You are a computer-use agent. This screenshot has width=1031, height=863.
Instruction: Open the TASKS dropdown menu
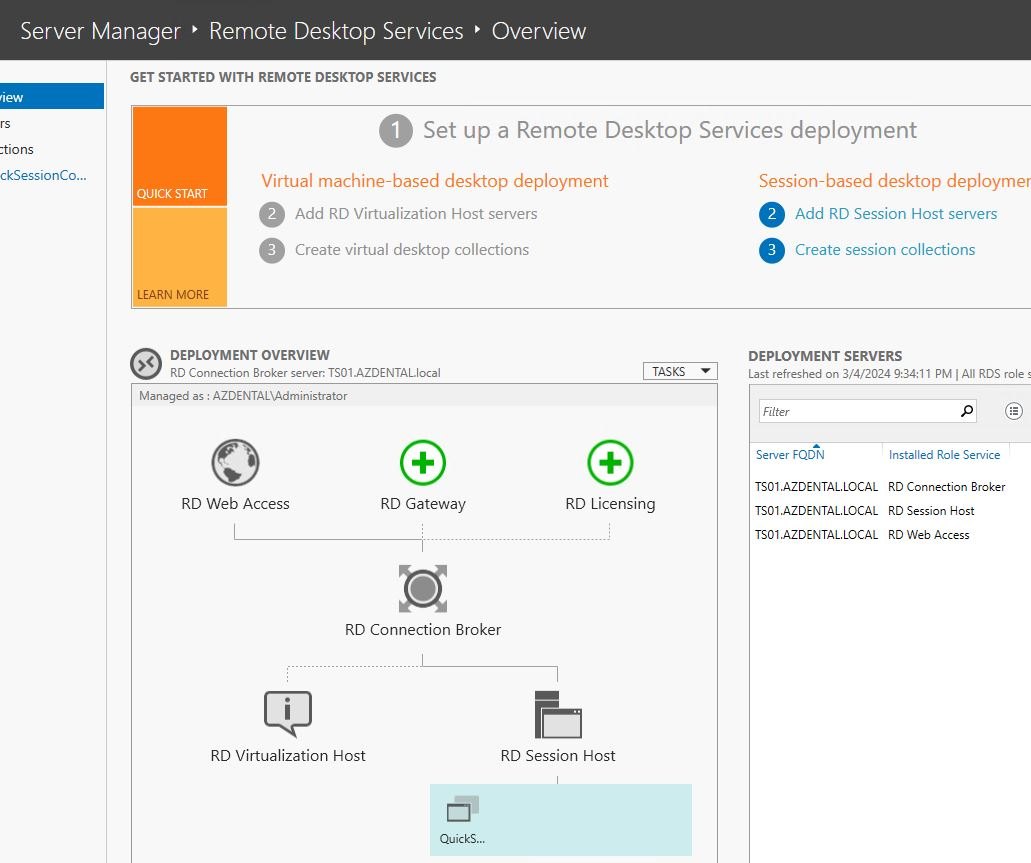(x=679, y=370)
